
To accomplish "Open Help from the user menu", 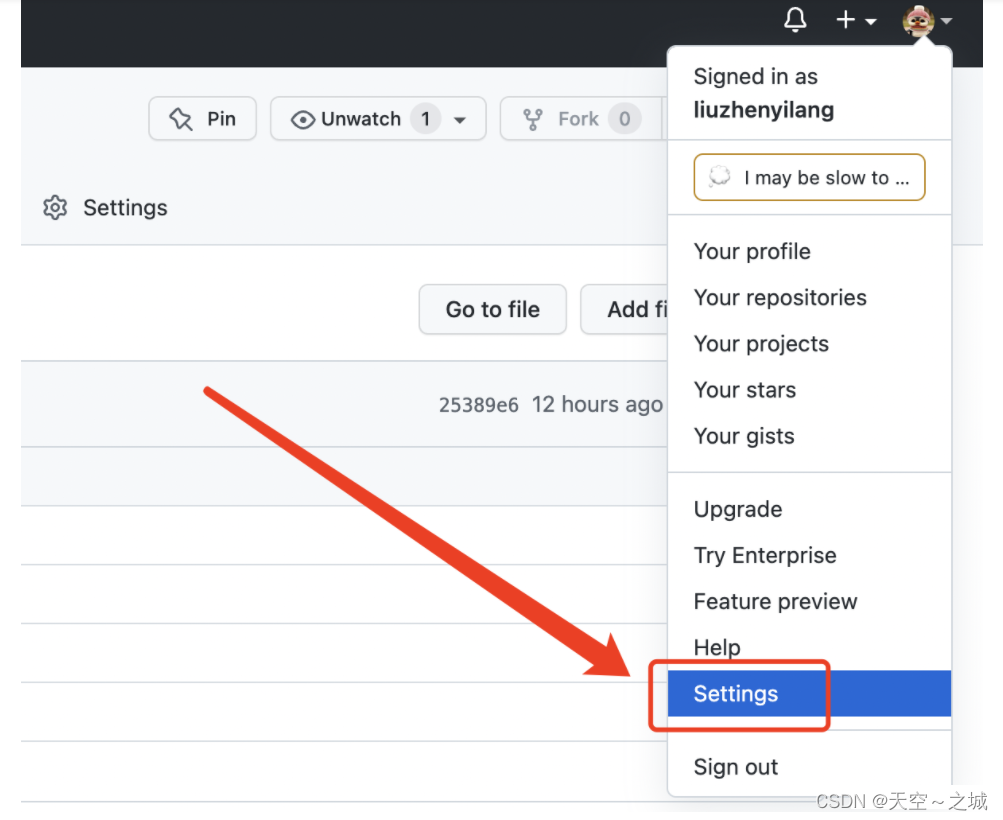I will (809, 647).
